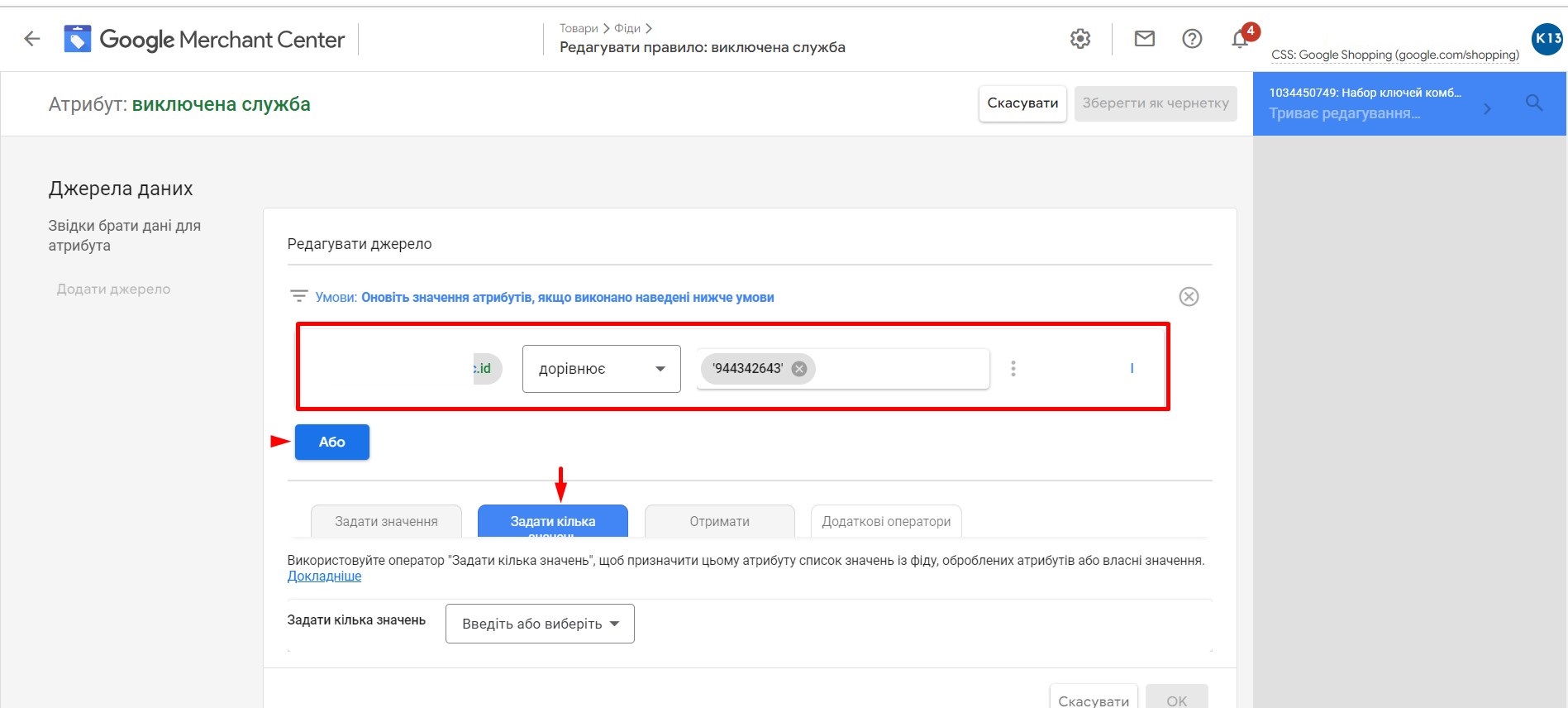
Task: Click 'Зберегти як чернетку' button
Action: point(1156,103)
